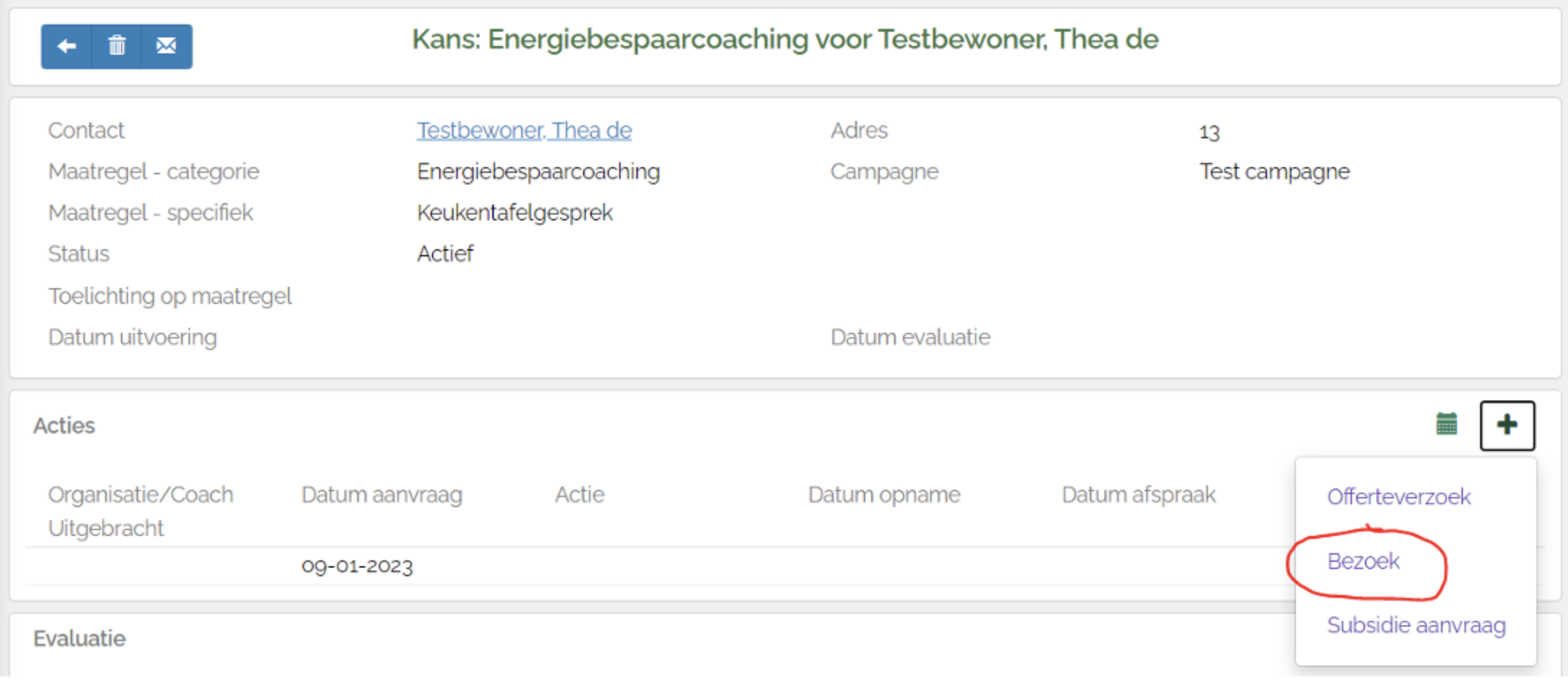The height and width of the screenshot is (680, 1568).
Task: Click the Organisatie/Coach column header
Action: [x=140, y=495]
